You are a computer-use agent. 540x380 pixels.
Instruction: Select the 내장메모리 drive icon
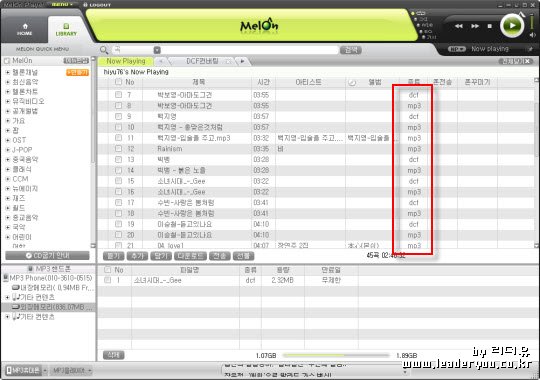[15, 287]
